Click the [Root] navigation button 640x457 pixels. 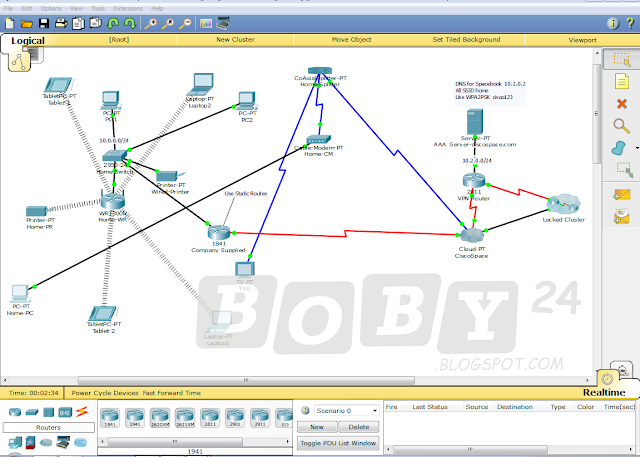click(119, 40)
